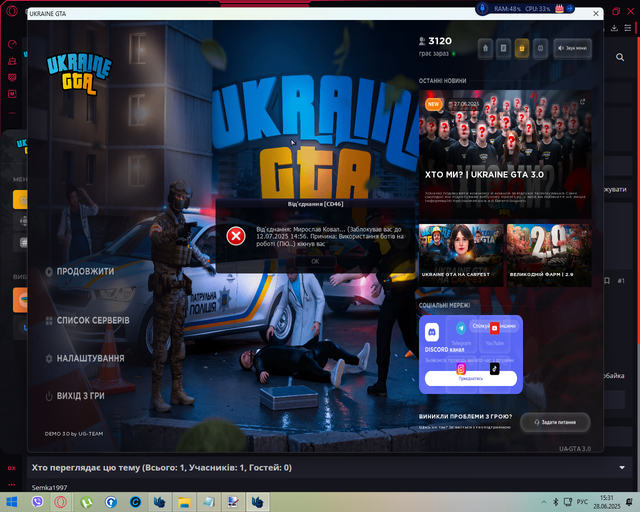Open 'ВЕЛИКОДНІЙ ФАРМ | 2.9' news thumbnail
Screen dimensions: 640x512
549,255
